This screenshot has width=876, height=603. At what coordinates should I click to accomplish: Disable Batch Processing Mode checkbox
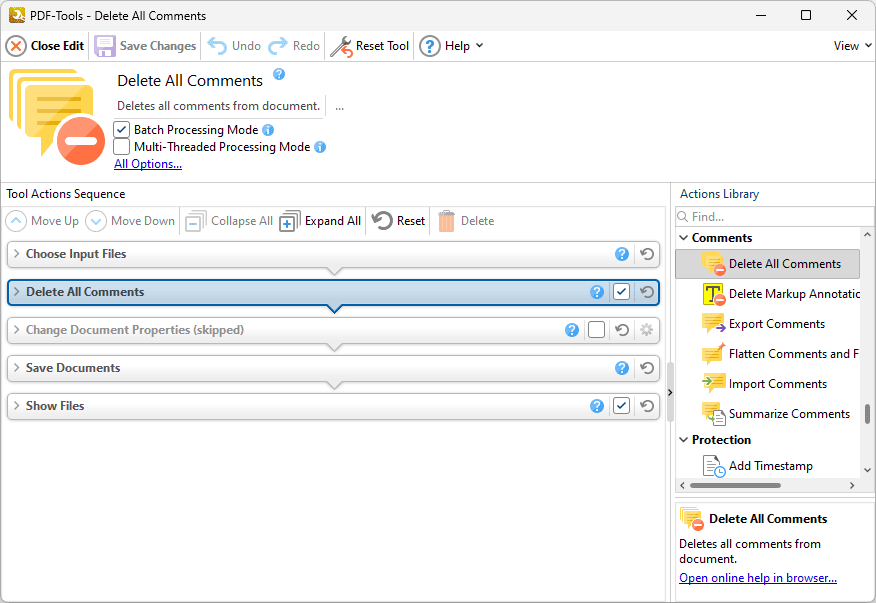(122, 130)
